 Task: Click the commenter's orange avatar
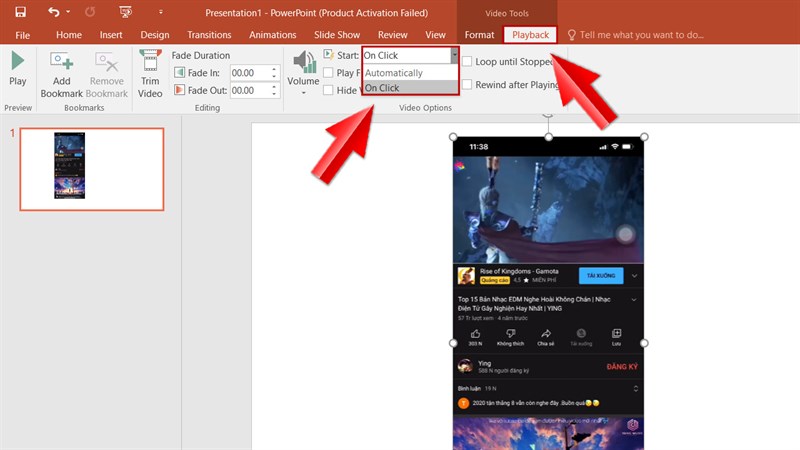pos(463,403)
